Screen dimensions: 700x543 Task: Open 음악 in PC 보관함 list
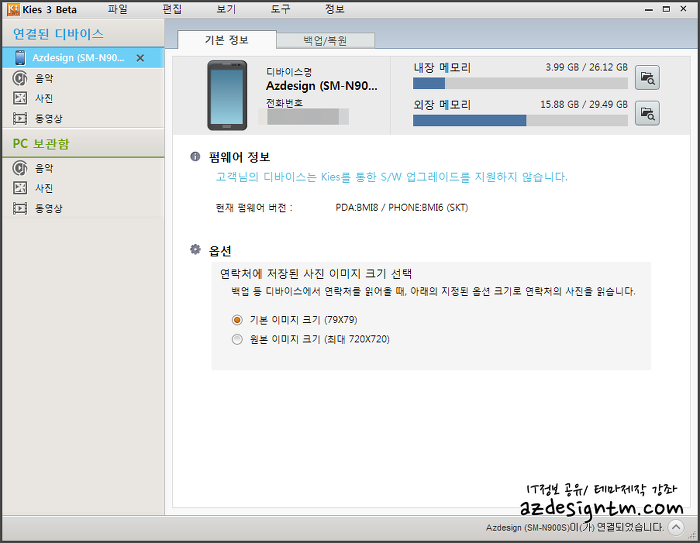coord(44,168)
